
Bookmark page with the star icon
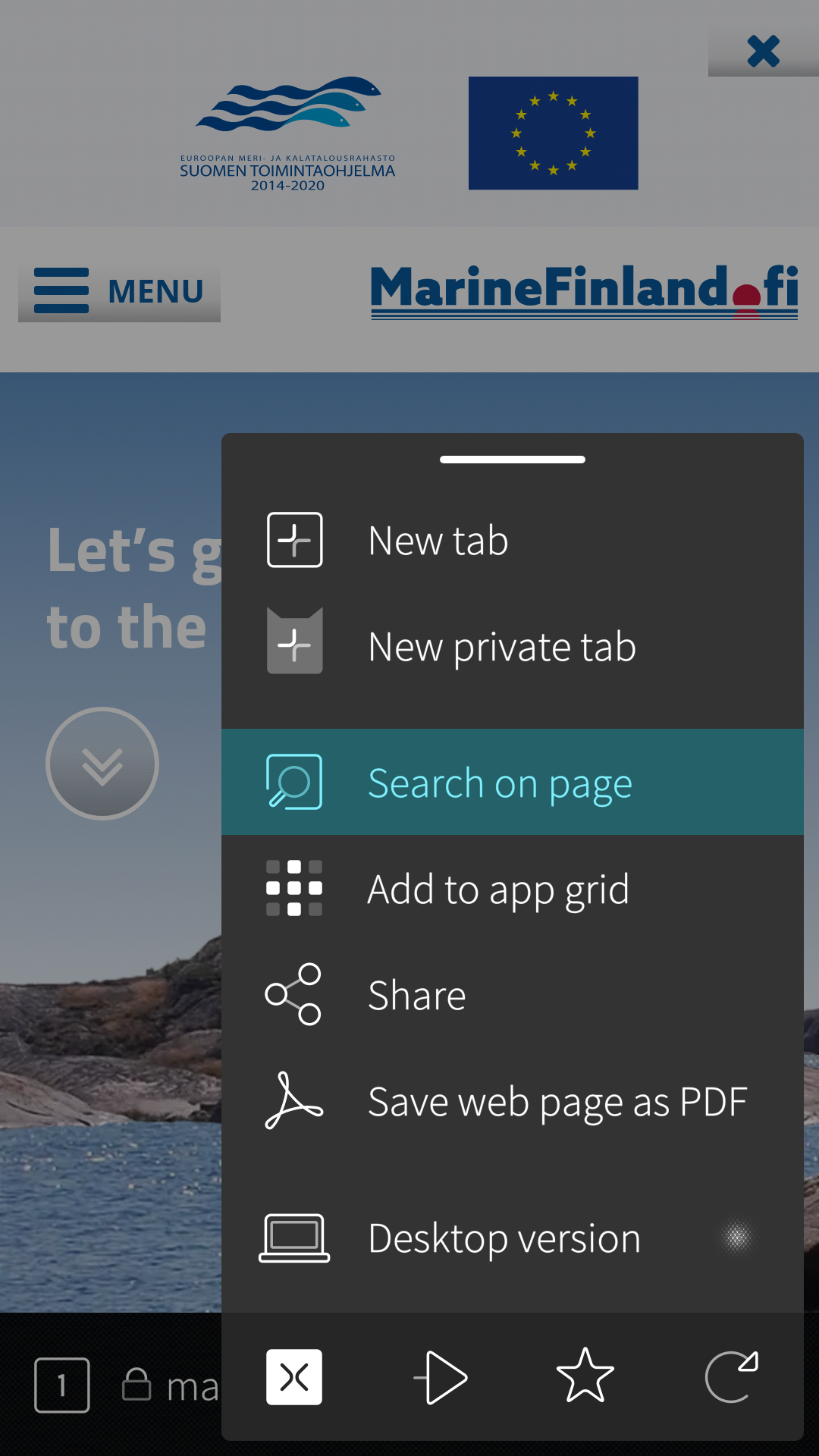pos(585,1376)
